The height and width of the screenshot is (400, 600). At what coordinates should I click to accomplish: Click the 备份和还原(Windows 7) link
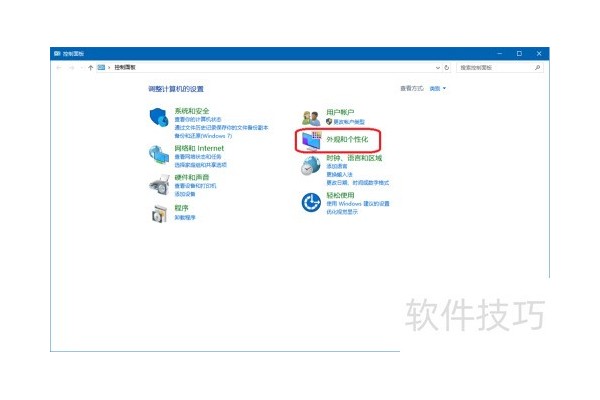[203, 136]
